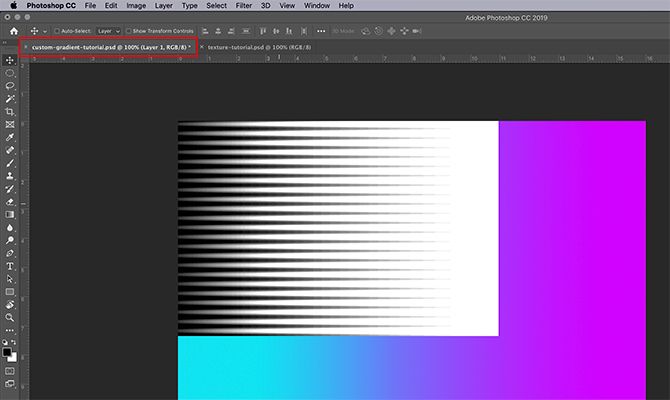670x400 pixels.
Task: Select the Lasso tool
Action: pos(10,86)
